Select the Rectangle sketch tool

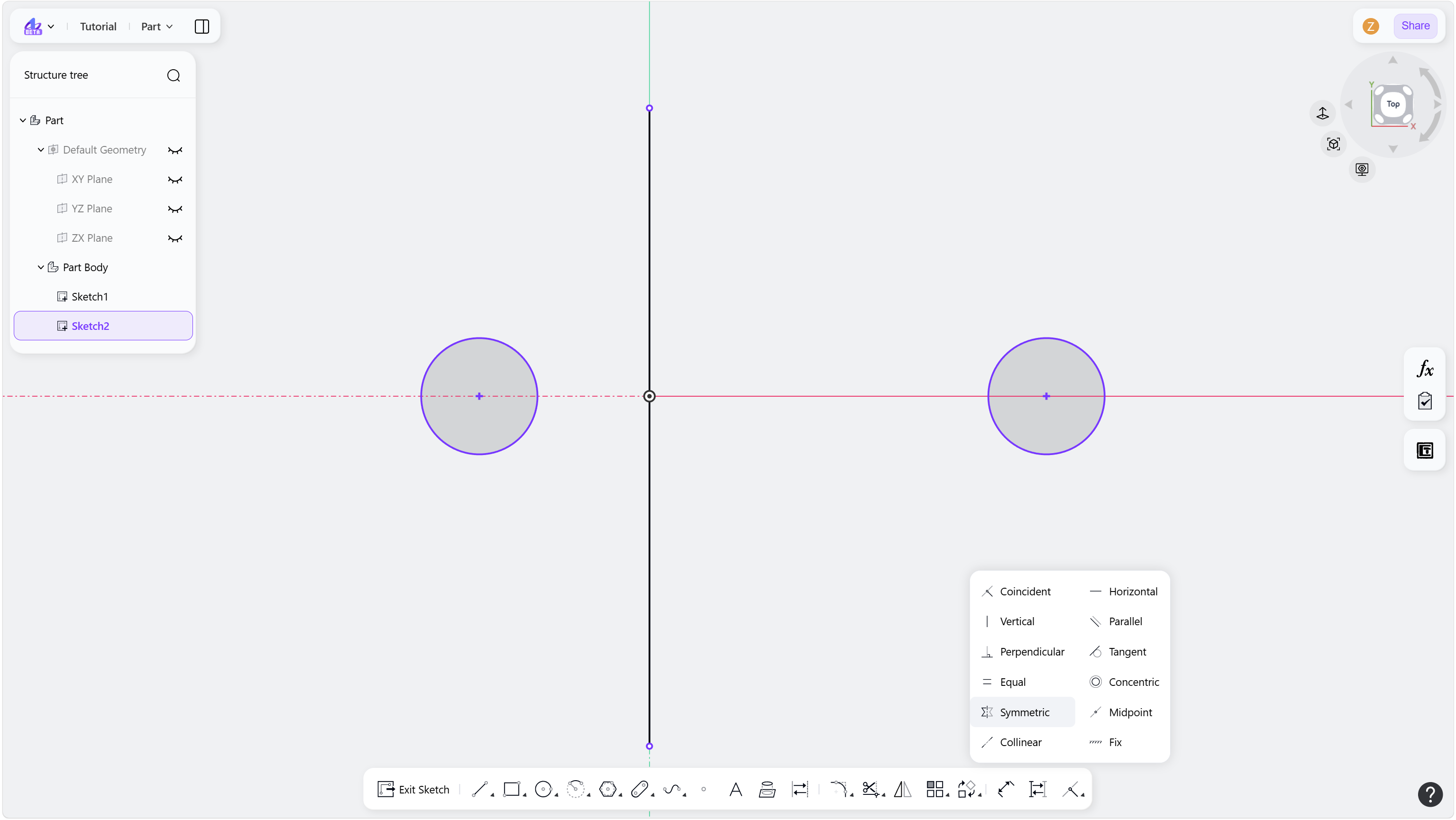[512, 789]
